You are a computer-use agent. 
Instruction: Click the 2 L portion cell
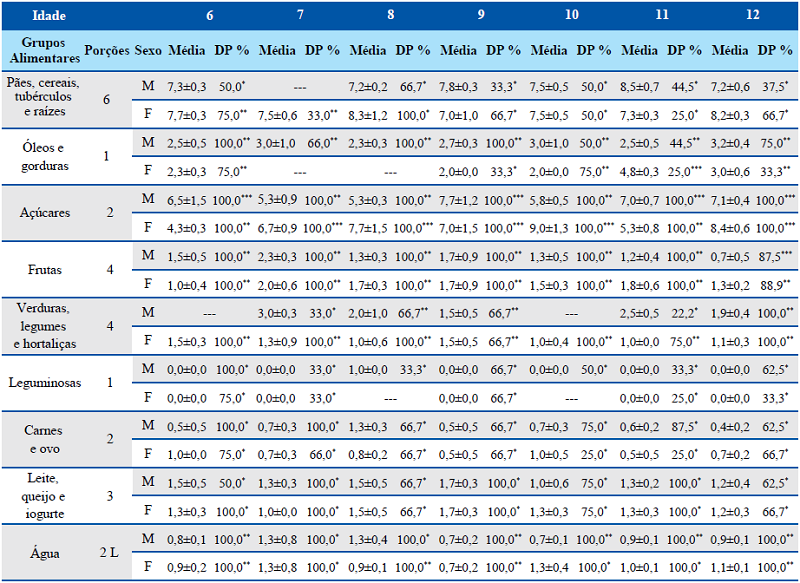[x=107, y=552]
